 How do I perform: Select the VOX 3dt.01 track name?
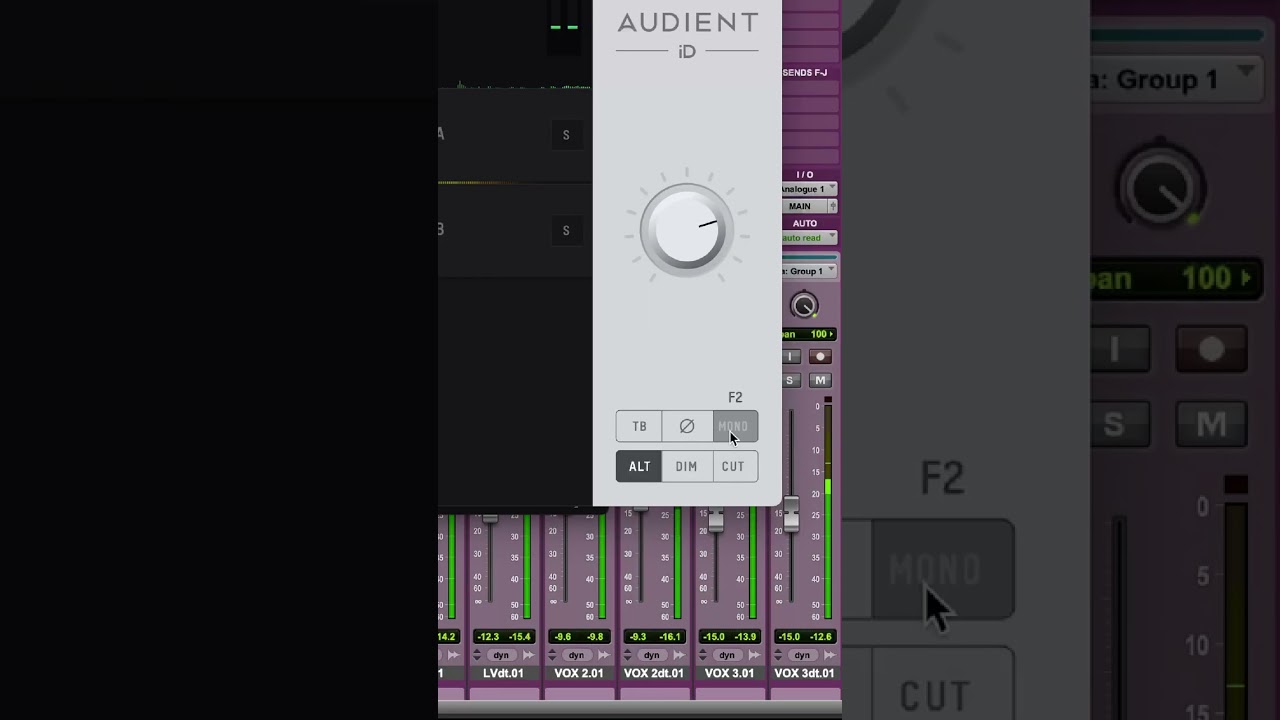coord(804,673)
